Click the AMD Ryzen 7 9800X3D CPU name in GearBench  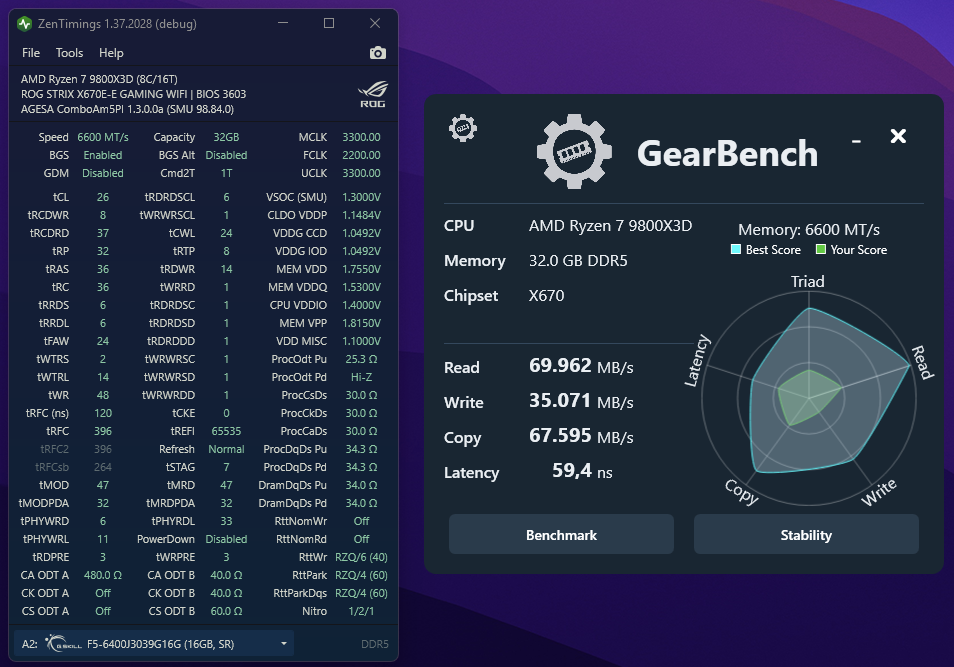click(610, 226)
